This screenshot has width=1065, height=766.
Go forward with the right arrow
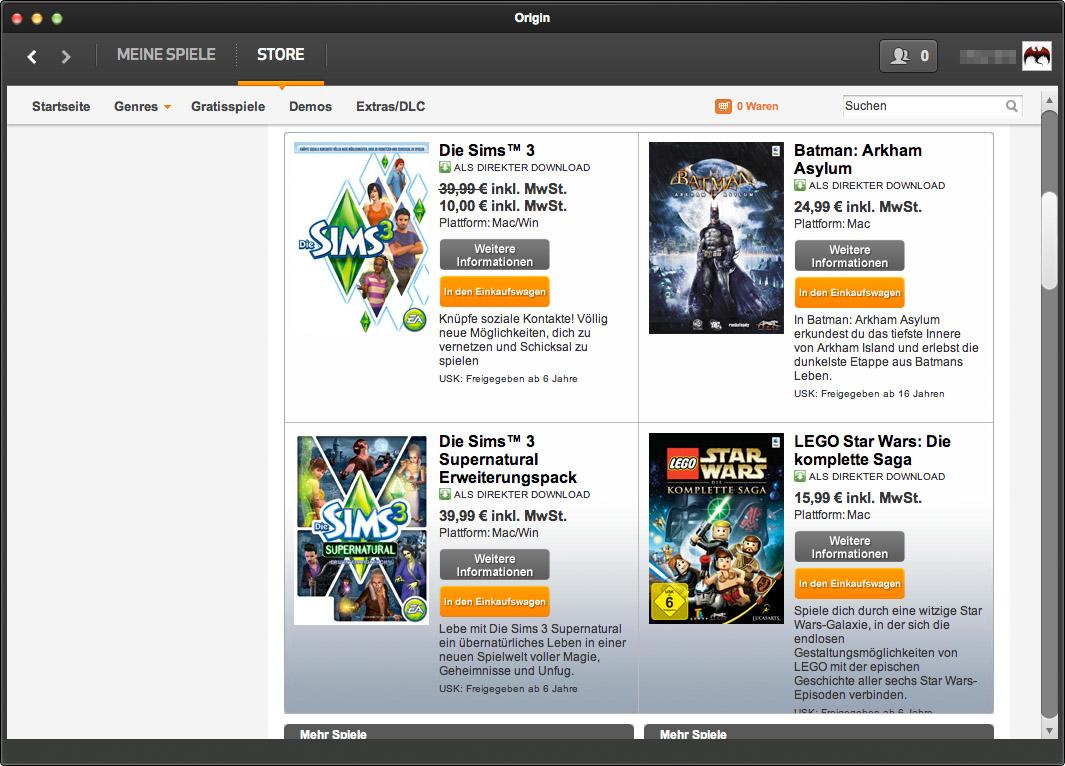tap(65, 56)
